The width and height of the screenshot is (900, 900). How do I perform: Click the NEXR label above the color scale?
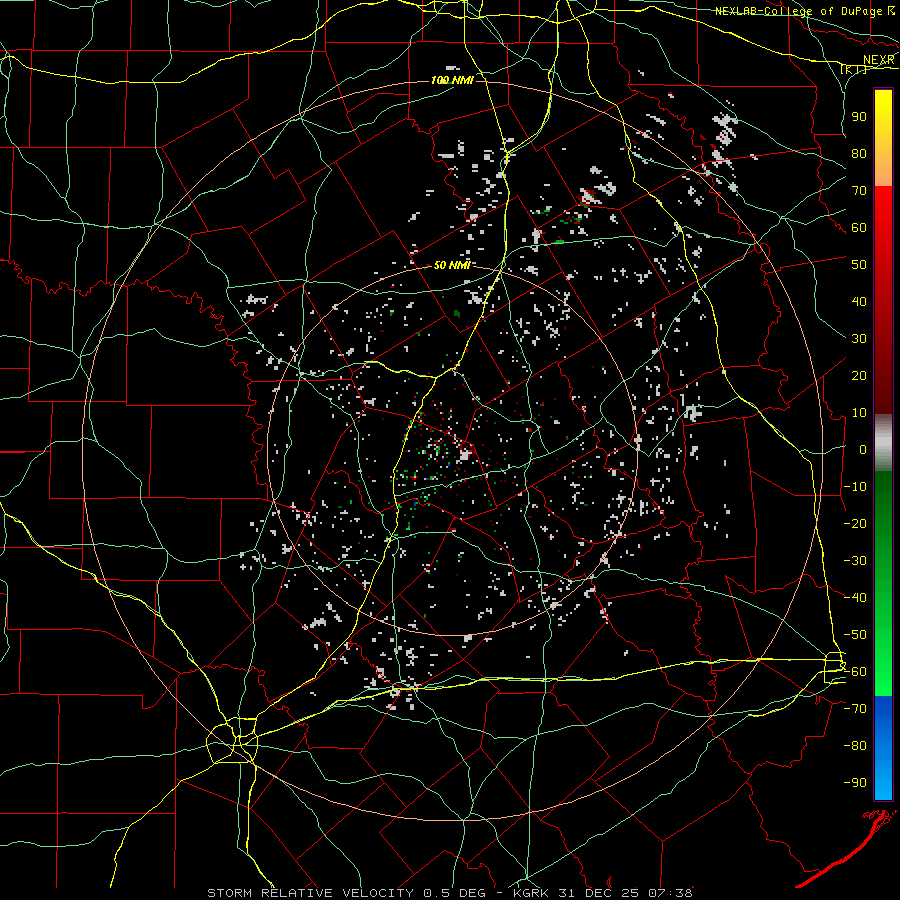[879, 60]
